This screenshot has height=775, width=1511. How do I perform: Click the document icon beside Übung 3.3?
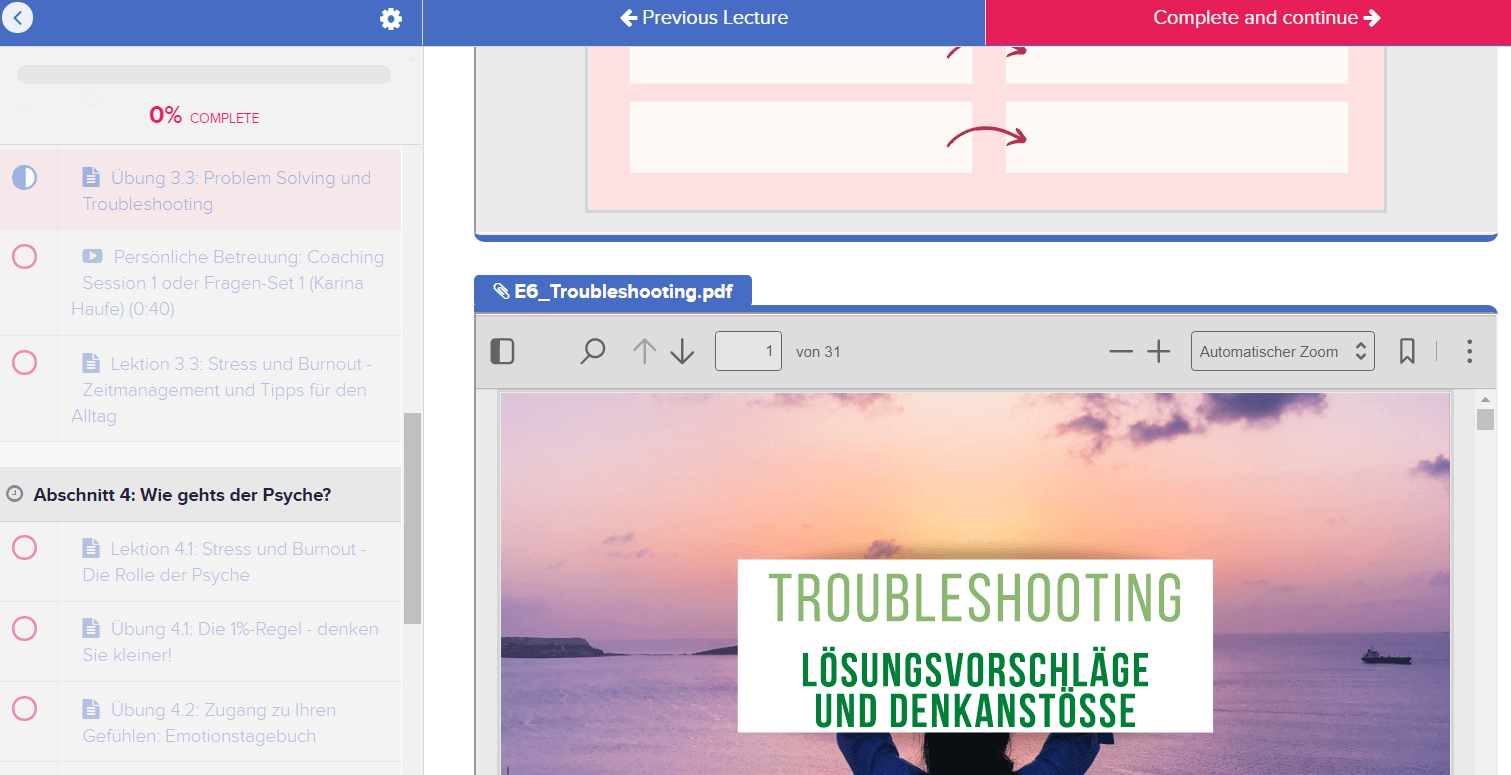click(x=91, y=177)
